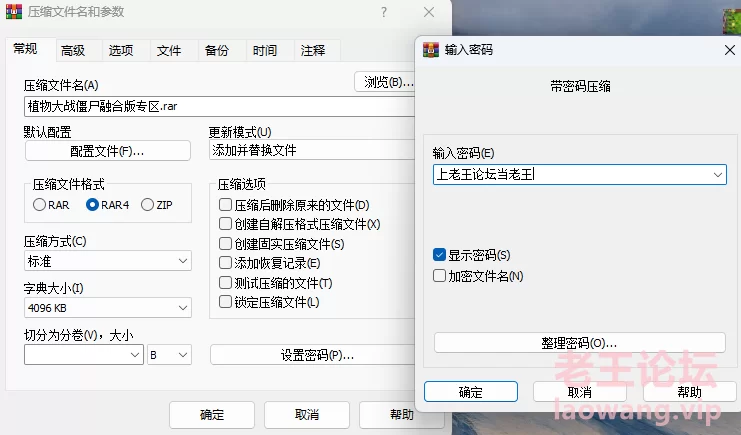Expand the dictionary size dropdown showing 4096 KB
Screen dimensions: 741x435
point(108,308)
